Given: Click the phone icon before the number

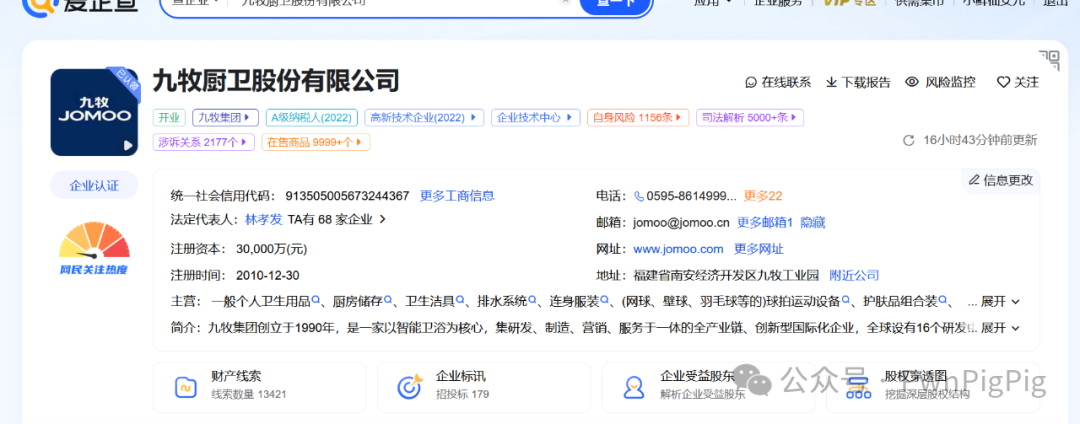Looking at the screenshot, I should 638,196.
